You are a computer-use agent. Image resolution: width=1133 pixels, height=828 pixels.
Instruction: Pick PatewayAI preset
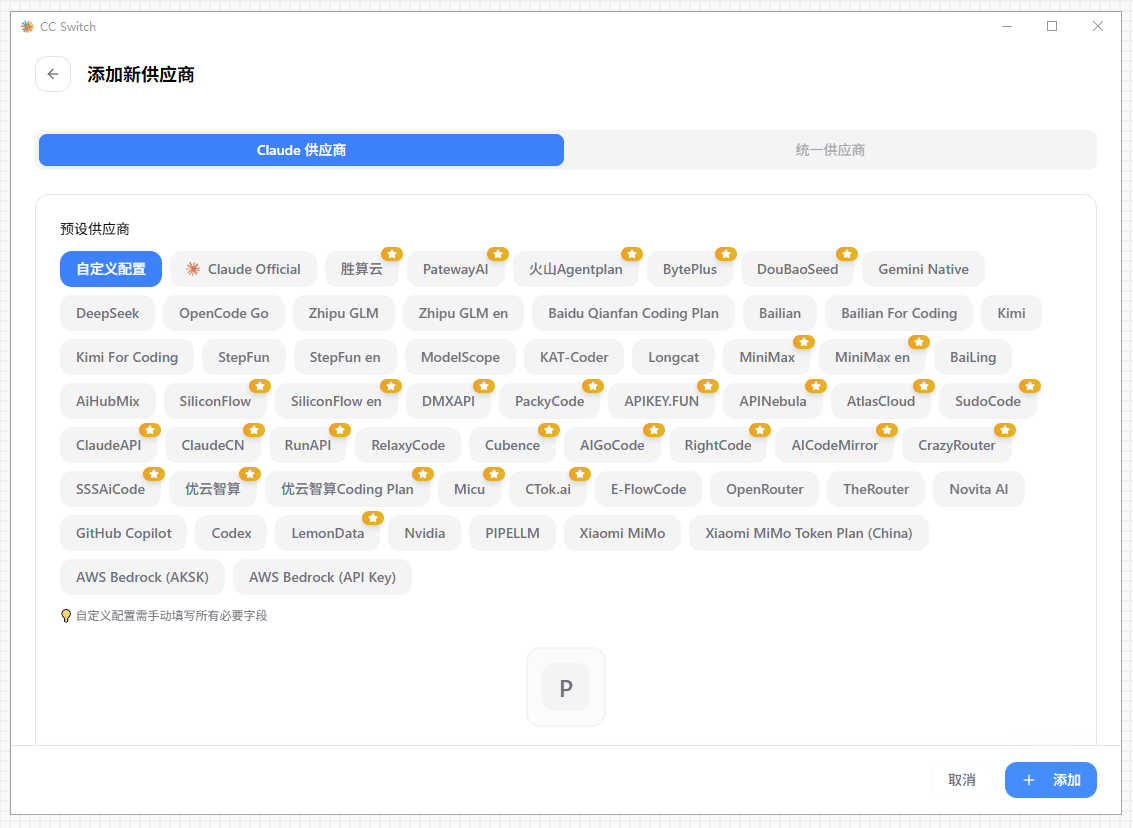point(455,269)
